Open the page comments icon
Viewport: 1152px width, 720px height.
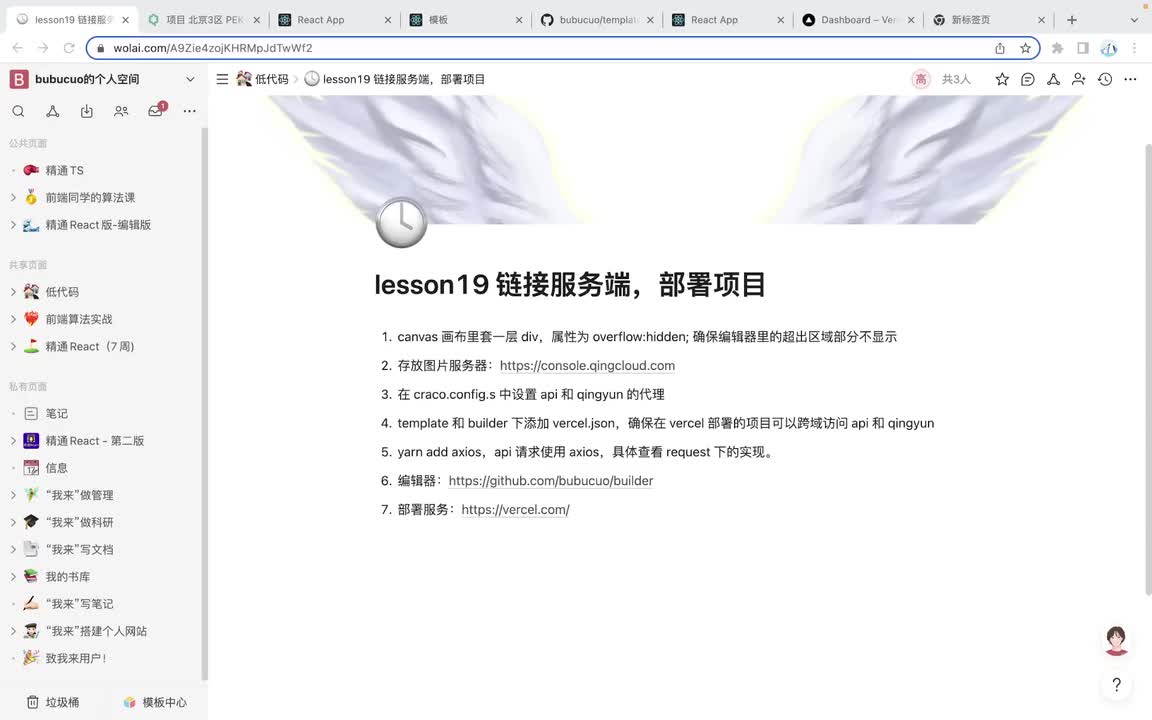coord(1028,79)
